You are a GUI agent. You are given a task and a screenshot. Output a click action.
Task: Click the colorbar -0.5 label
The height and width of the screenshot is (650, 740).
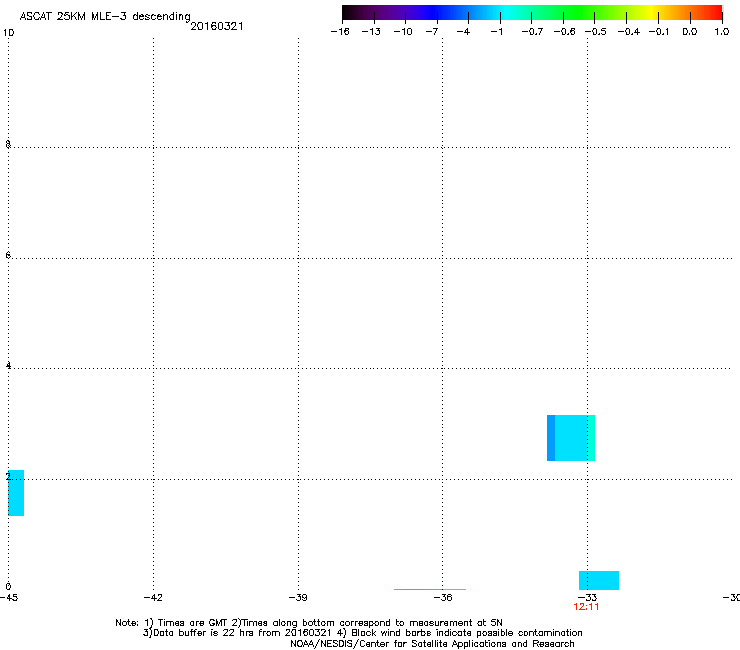click(x=595, y=32)
